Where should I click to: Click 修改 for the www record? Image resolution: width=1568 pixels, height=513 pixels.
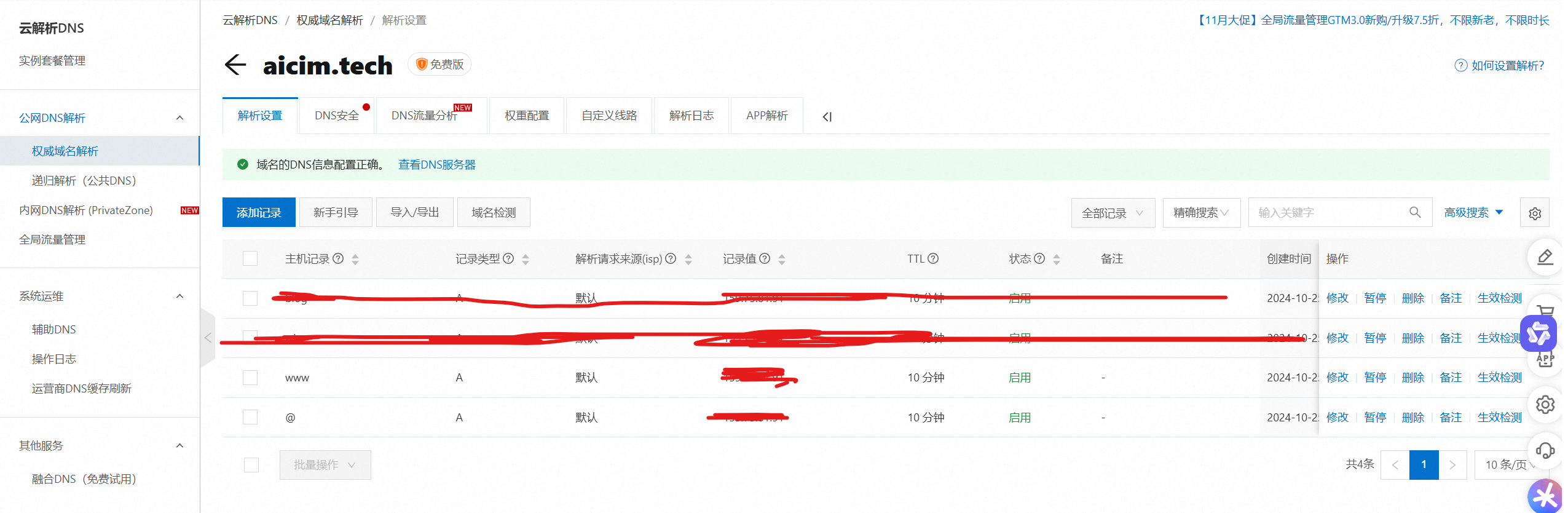1338,378
